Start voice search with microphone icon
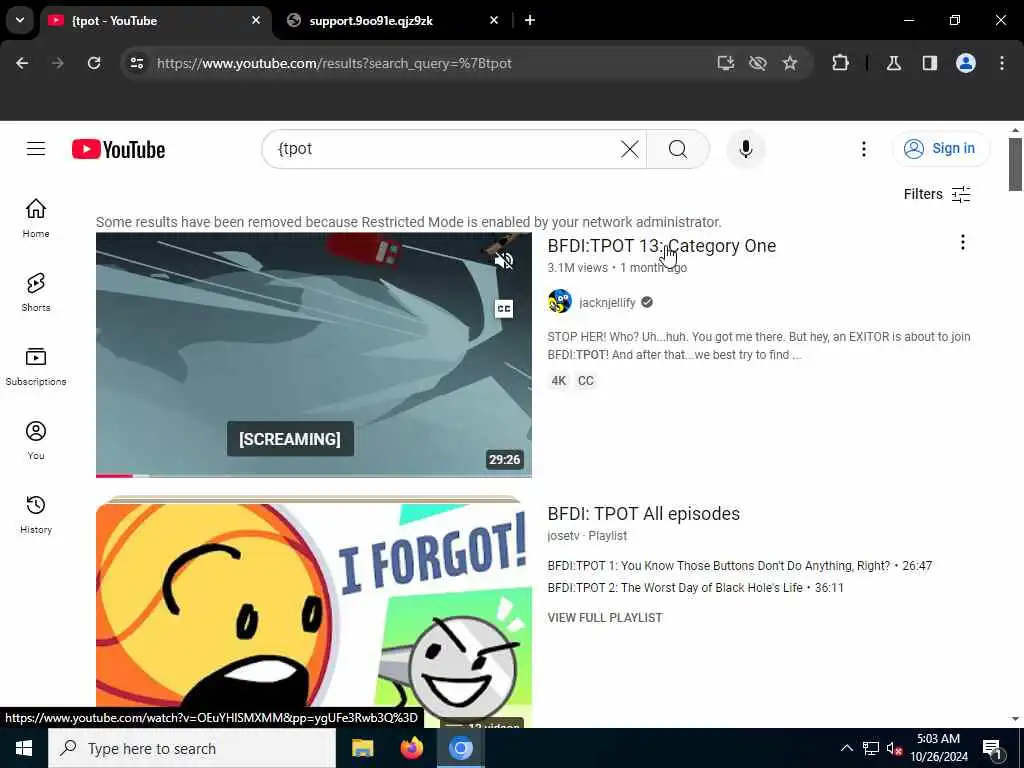Screen dimensions: 1024x768 746,149
